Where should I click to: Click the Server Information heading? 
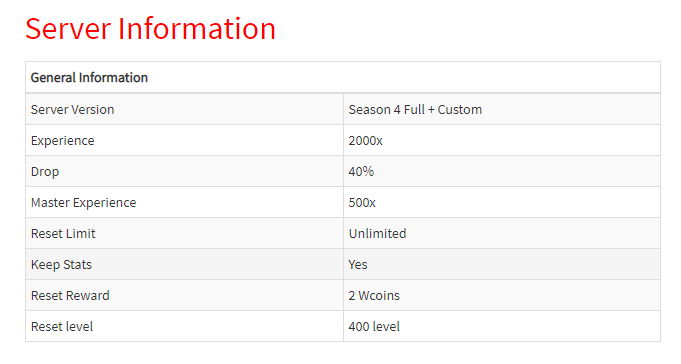(150, 29)
